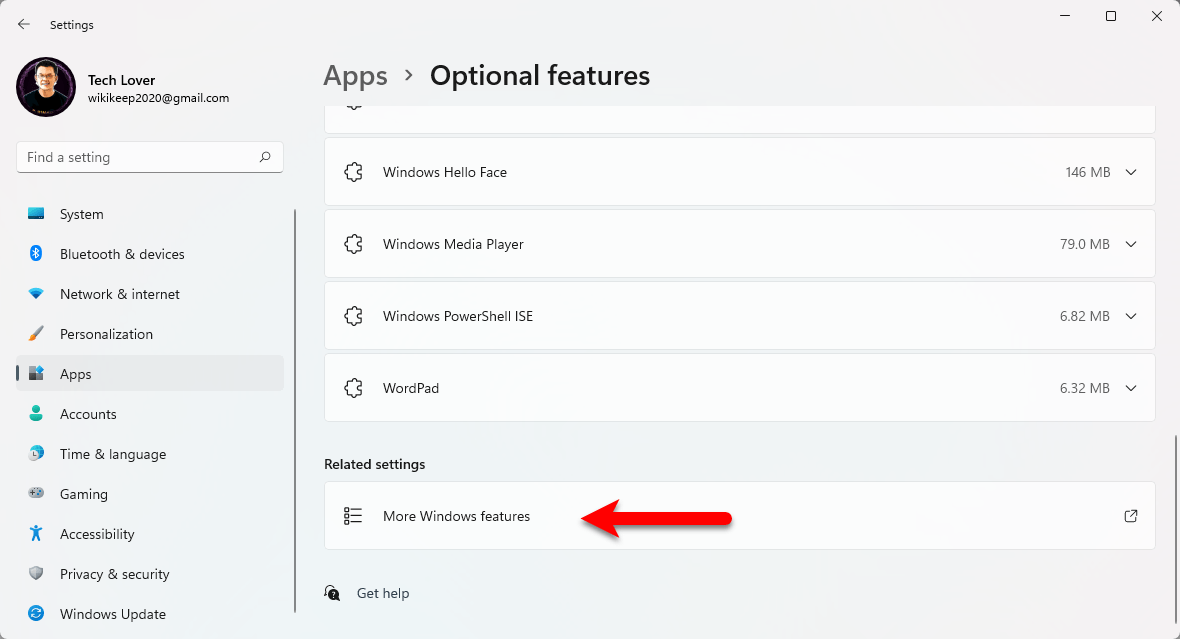Open the Time & language item

(150, 454)
